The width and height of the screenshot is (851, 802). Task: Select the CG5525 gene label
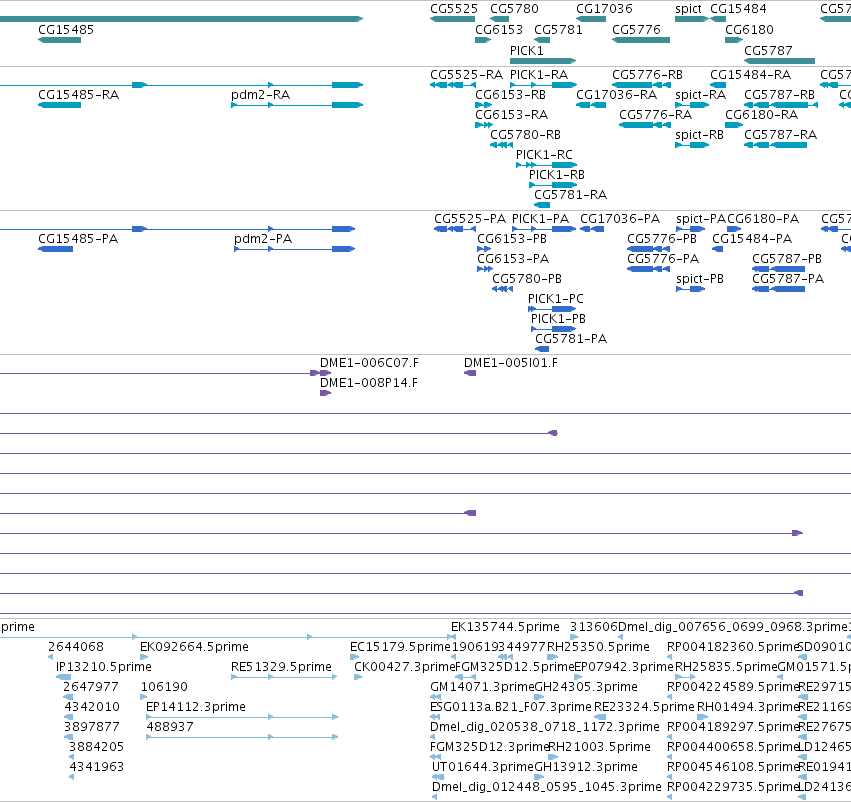(454, 9)
